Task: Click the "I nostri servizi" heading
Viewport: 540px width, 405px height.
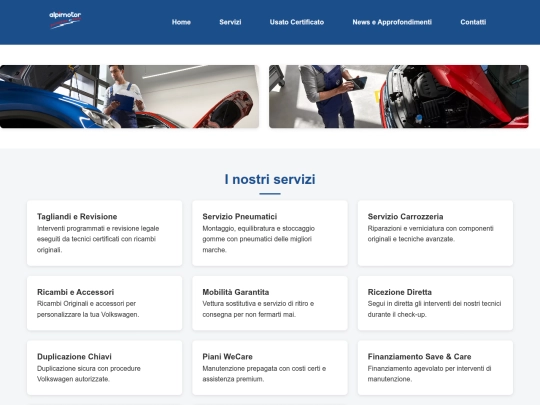Action: (x=270, y=179)
